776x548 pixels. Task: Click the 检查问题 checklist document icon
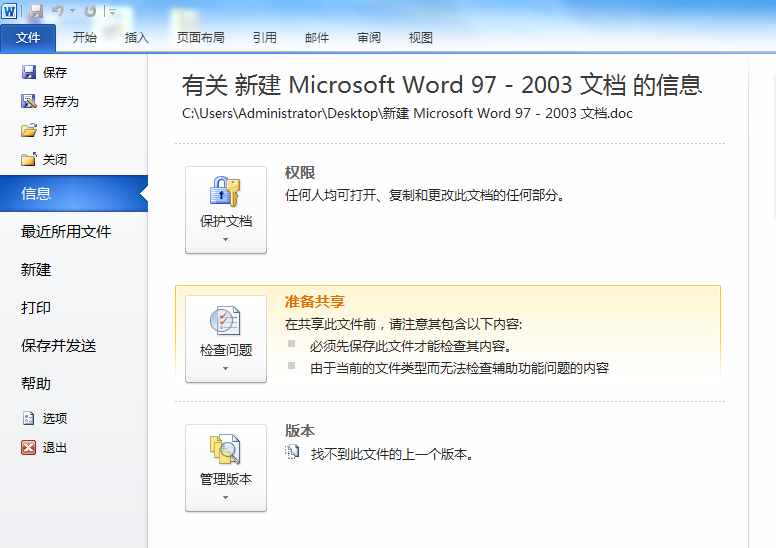click(225, 320)
